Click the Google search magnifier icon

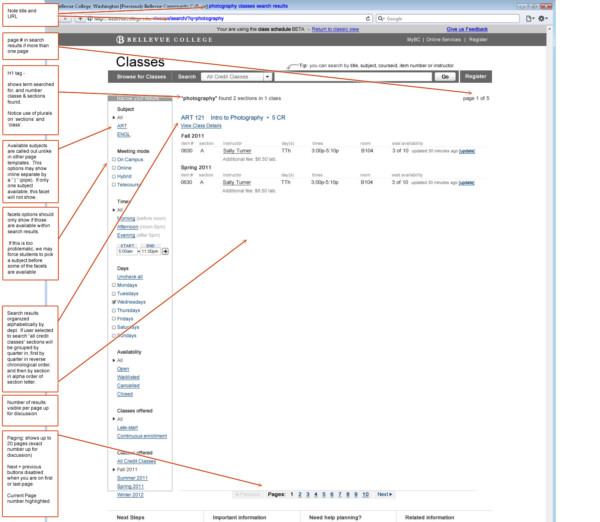pos(381,18)
